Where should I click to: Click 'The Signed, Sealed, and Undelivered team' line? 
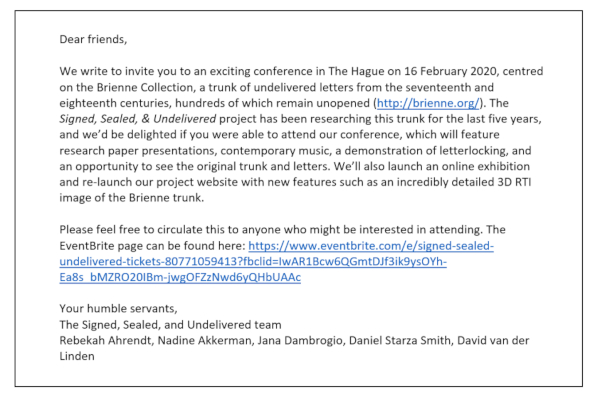click(170, 325)
